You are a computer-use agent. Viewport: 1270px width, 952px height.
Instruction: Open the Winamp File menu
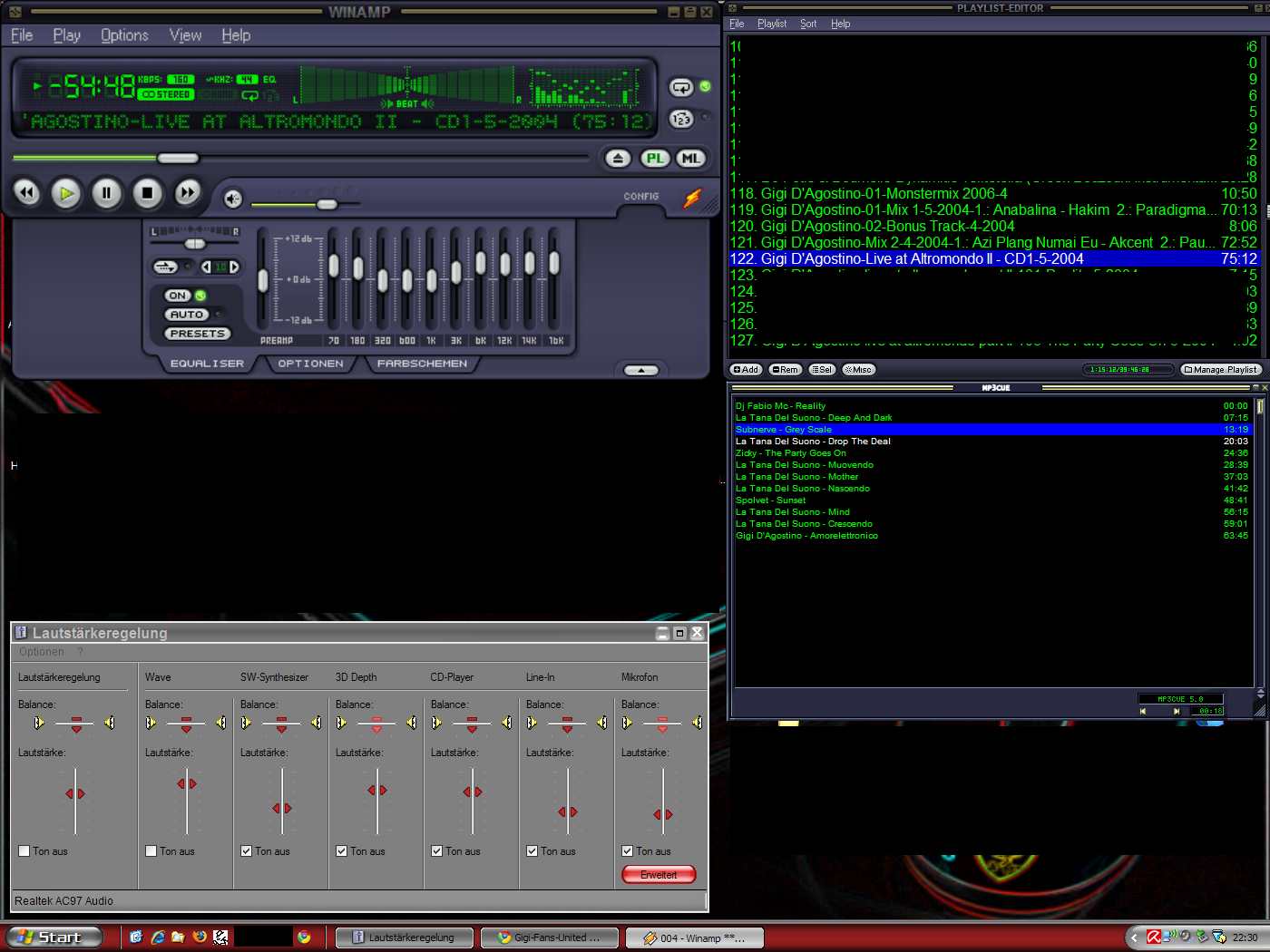click(22, 35)
